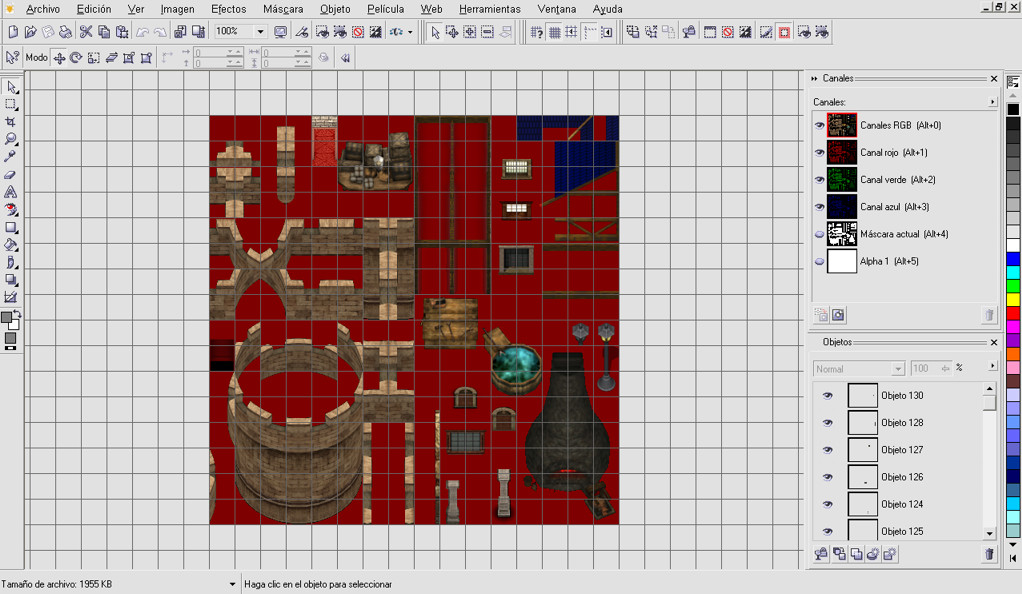Select the Object Pick arrow tool

click(11, 87)
